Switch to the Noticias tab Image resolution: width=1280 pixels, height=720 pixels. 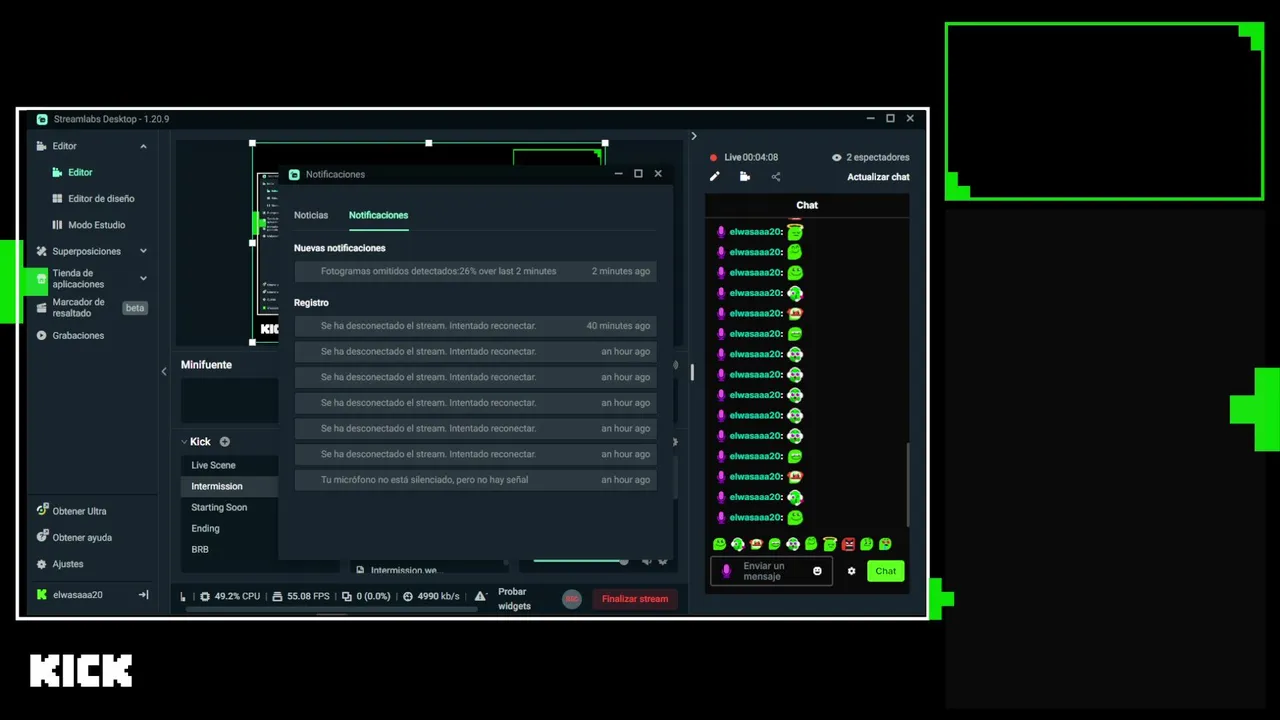tap(311, 215)
